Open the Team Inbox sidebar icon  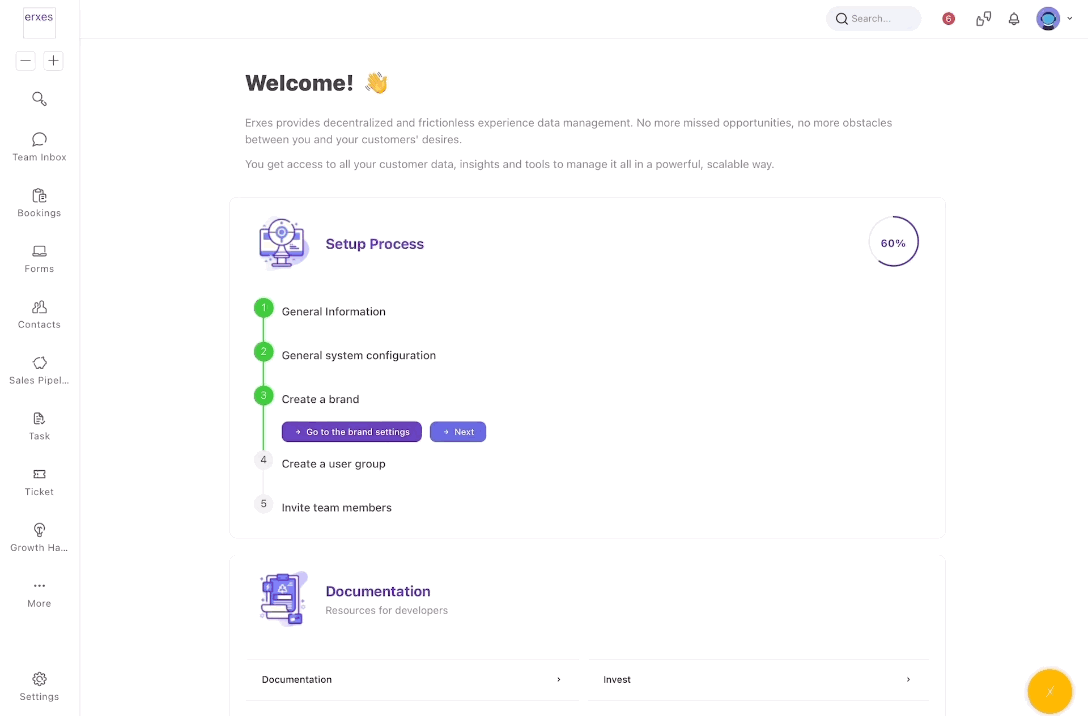tap(39, 140)
